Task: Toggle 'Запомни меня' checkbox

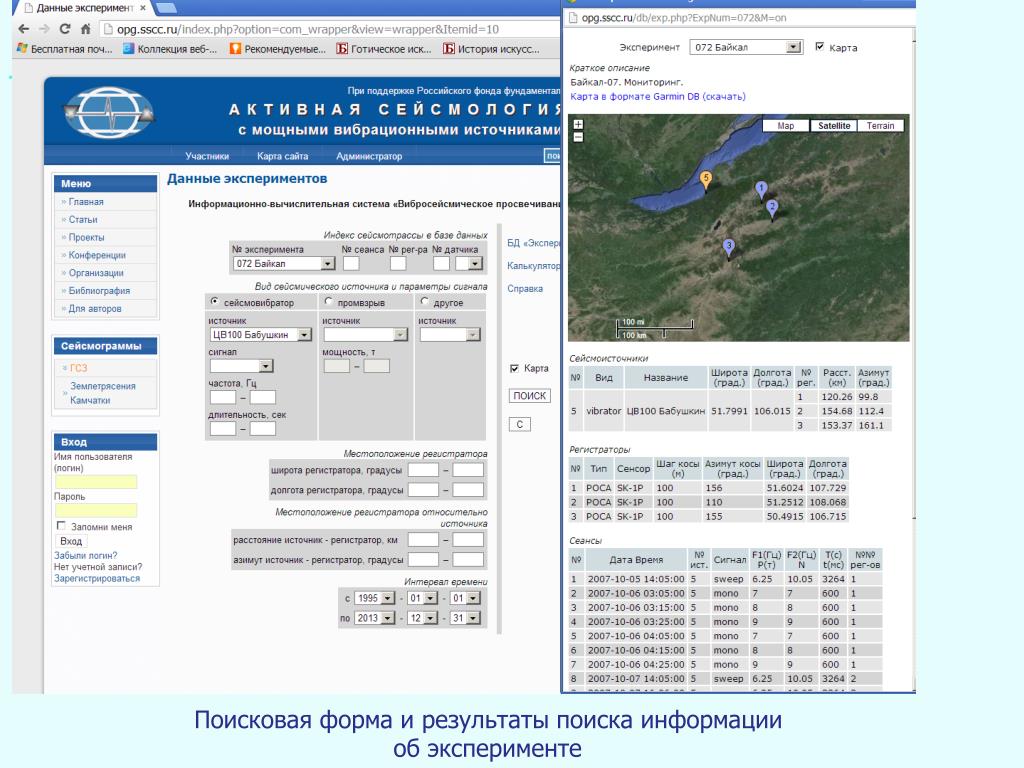Action: pos(61,526)
